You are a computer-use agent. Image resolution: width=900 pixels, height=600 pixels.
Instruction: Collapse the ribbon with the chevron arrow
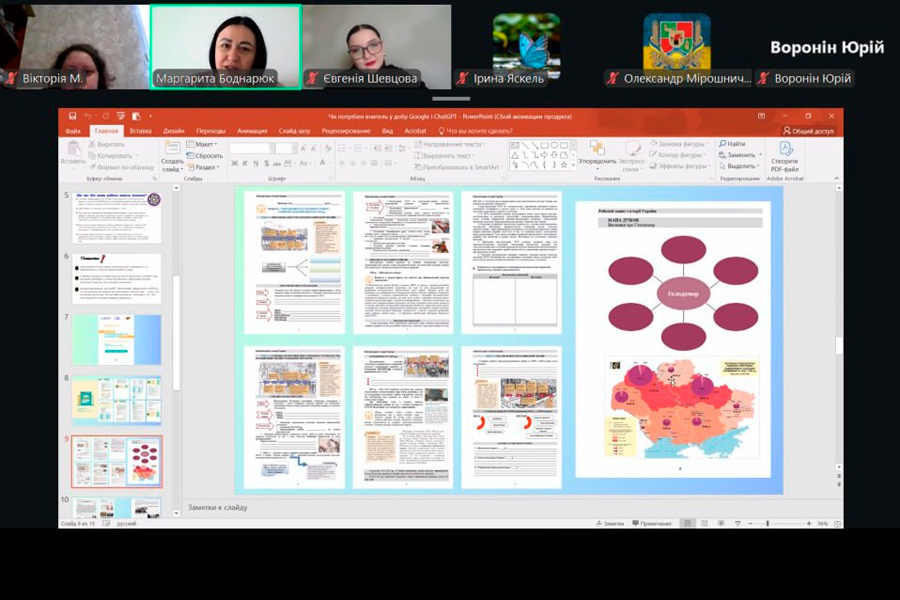tap(836, 179)
